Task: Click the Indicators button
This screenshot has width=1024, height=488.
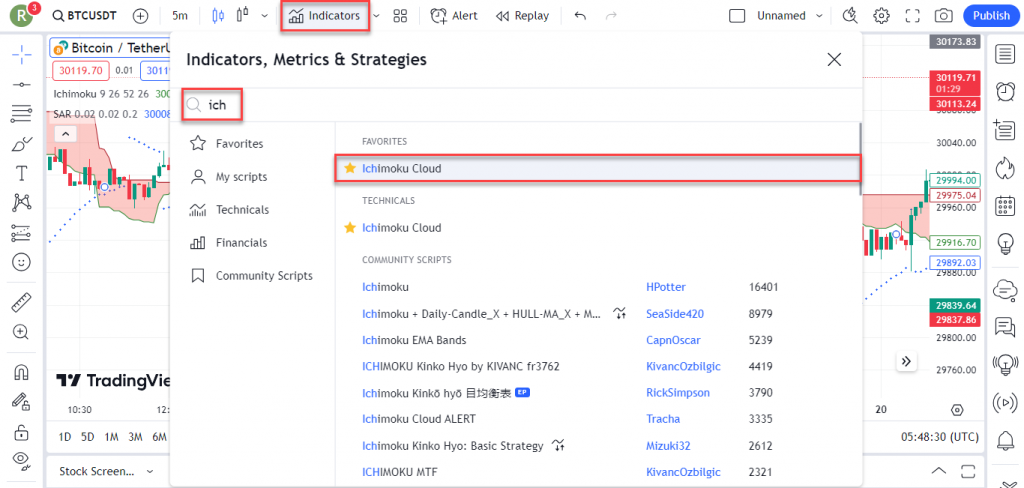Action: point(325,16)
